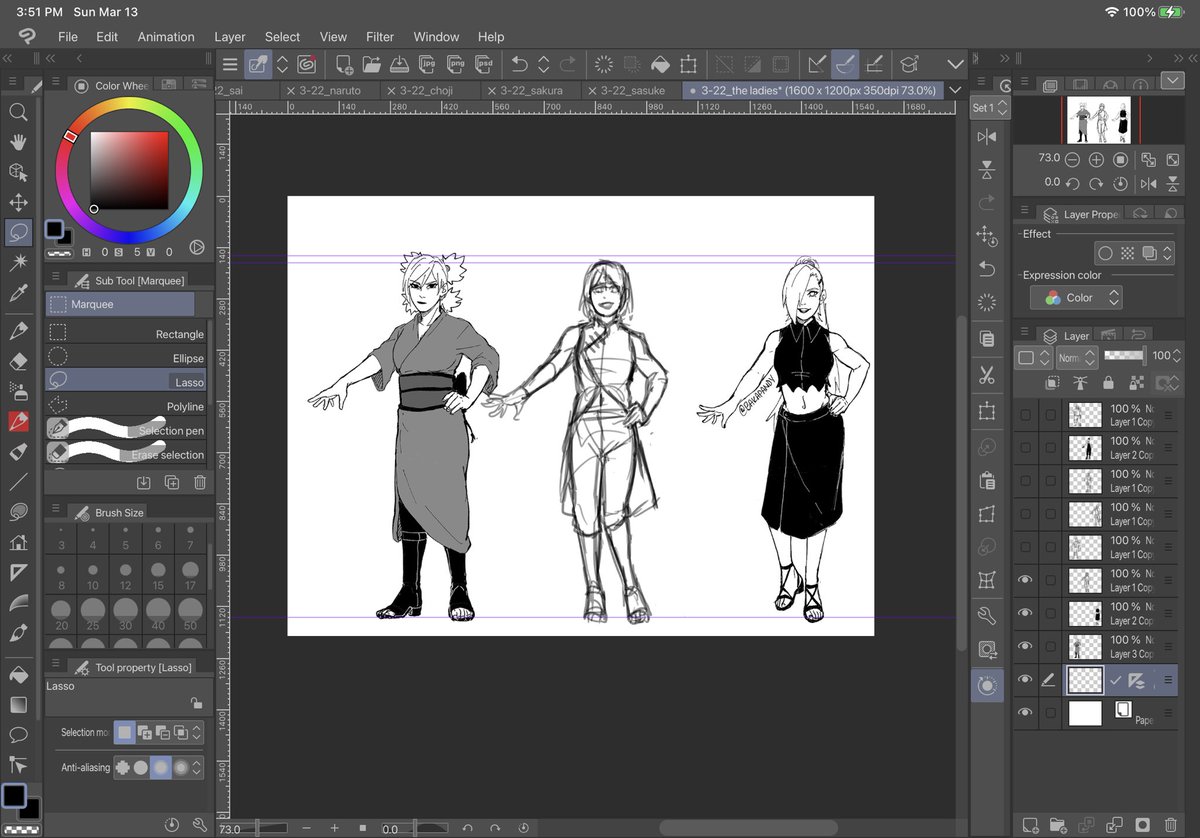1200x838 pixels.
Task: Click the Scale/Rotate transform icon in command bar
Action: tap(688, 64)
